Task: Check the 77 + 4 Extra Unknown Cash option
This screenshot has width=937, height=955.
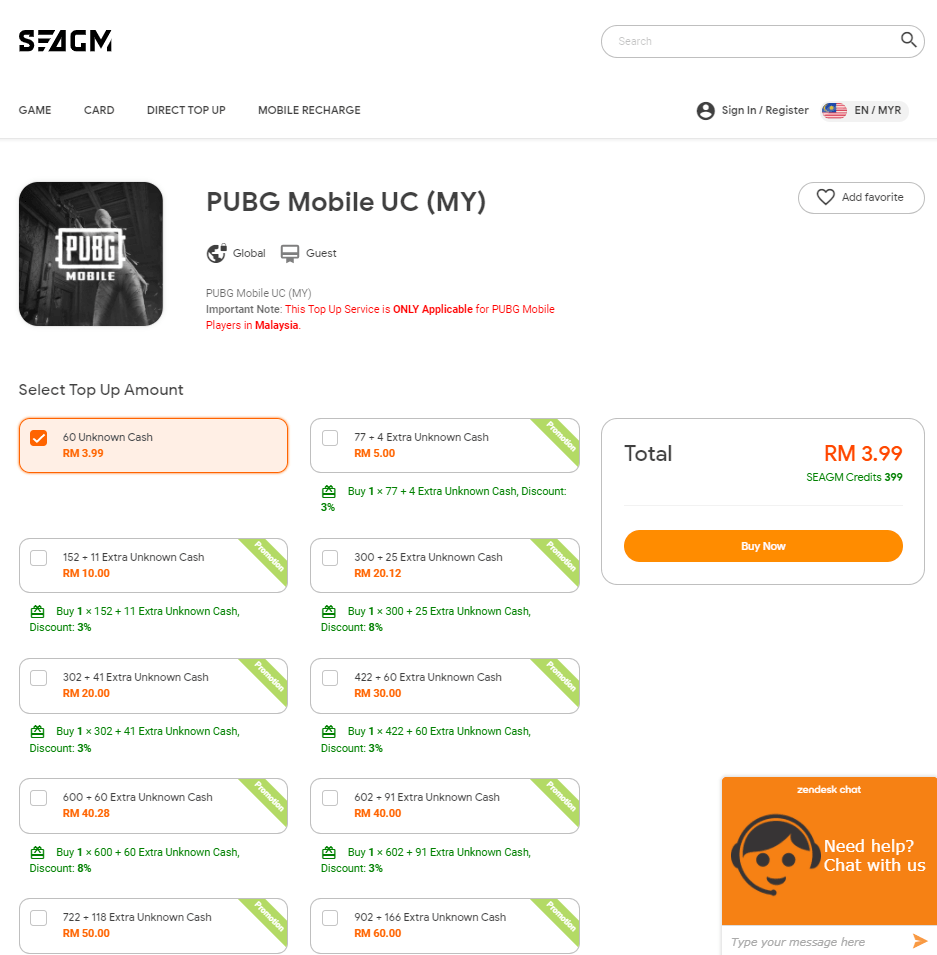Action: pos(330,438)
